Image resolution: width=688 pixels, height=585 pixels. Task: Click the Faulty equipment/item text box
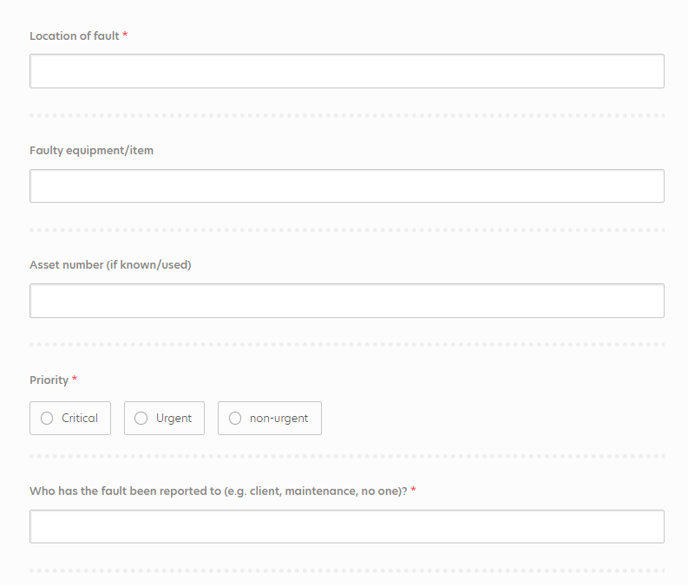[x=347, y=186]
